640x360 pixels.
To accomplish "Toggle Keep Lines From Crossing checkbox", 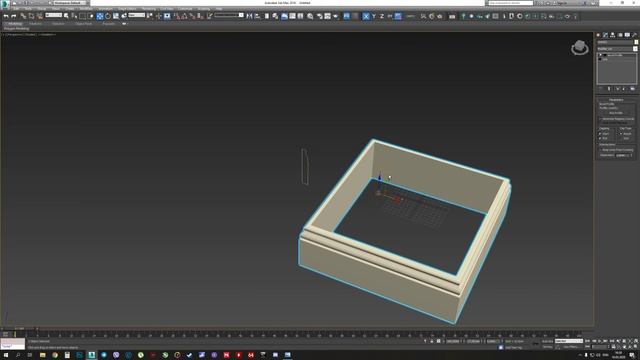I will click(600, 150).
